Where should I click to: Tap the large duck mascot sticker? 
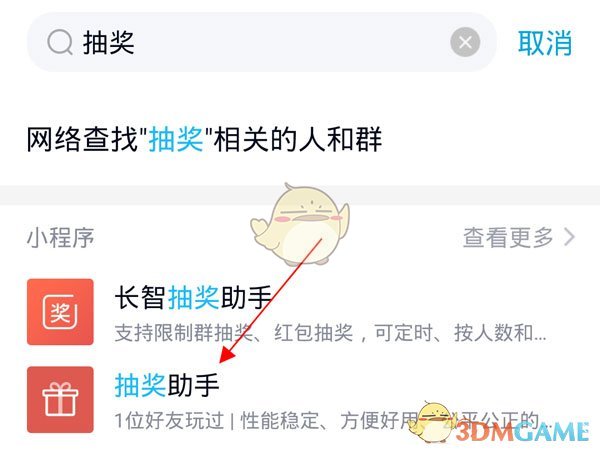point(300,225)
